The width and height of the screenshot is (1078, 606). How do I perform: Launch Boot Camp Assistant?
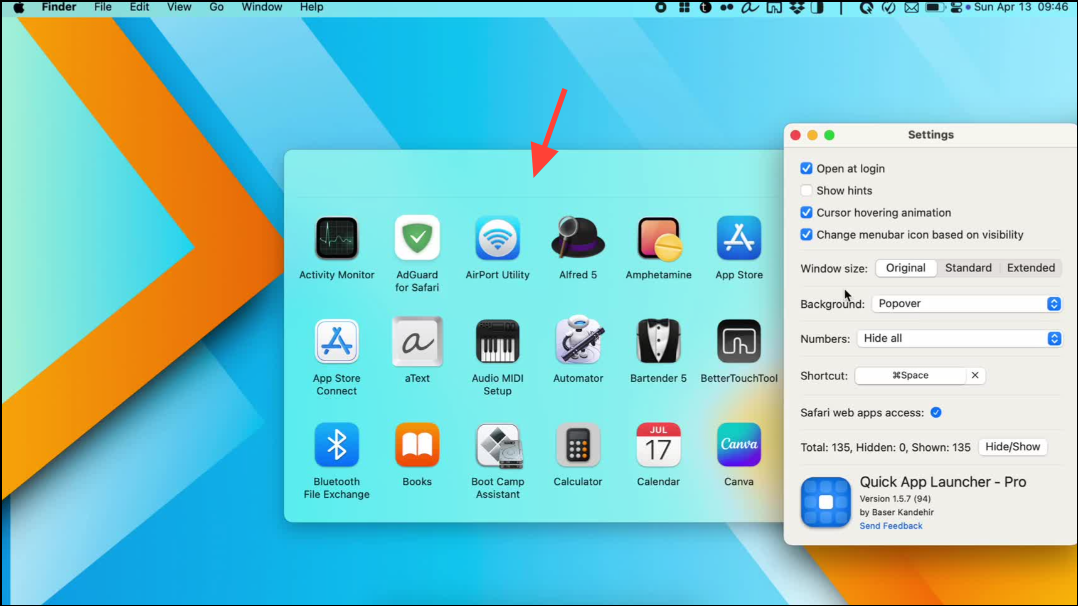point(498,446)
